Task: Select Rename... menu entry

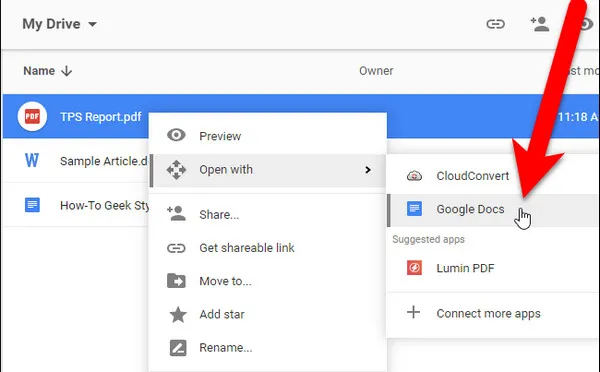Action: point(267,348)
